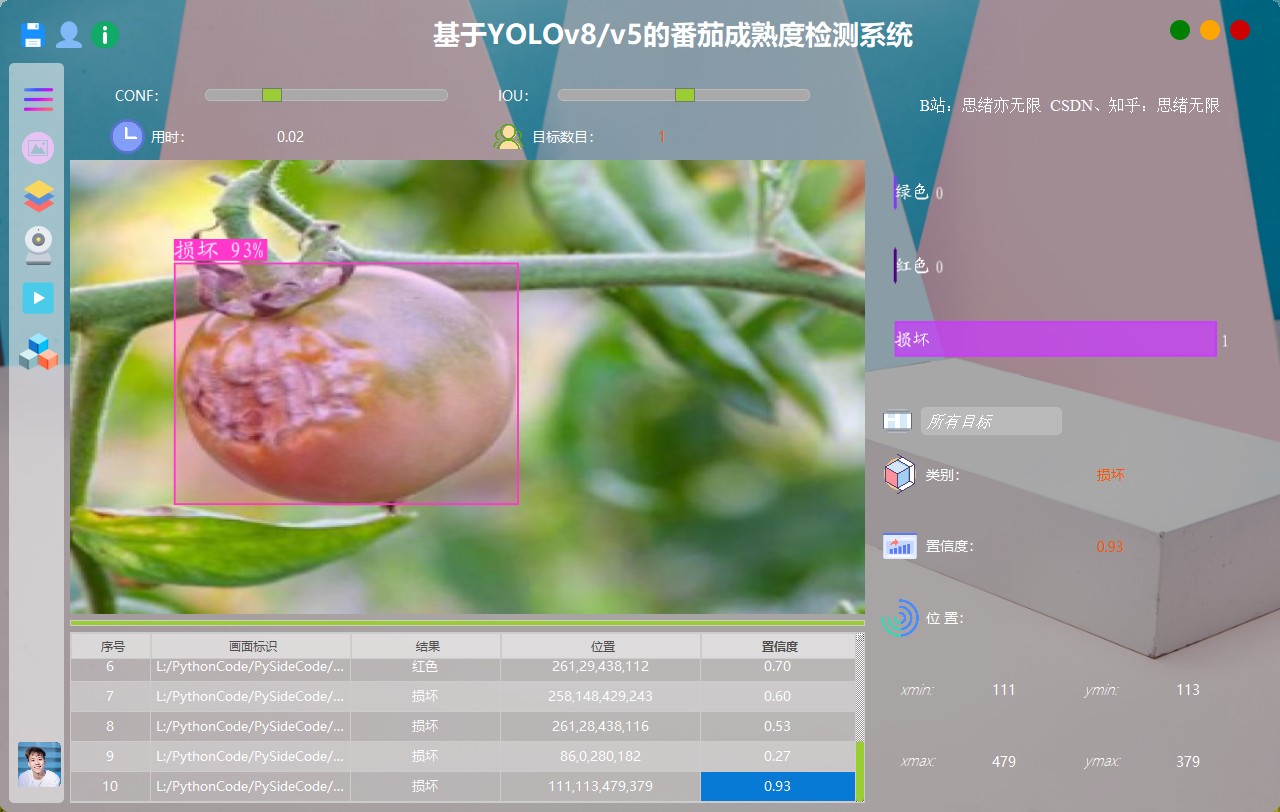Click the detection box label 损坏 93%

tap(220, 250)
